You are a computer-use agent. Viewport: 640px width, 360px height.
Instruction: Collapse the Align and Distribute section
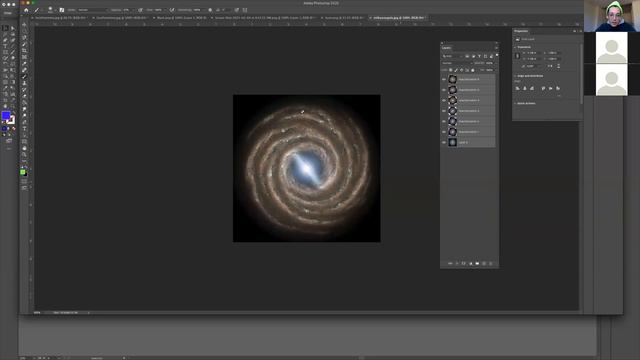(x=515, y=76)
